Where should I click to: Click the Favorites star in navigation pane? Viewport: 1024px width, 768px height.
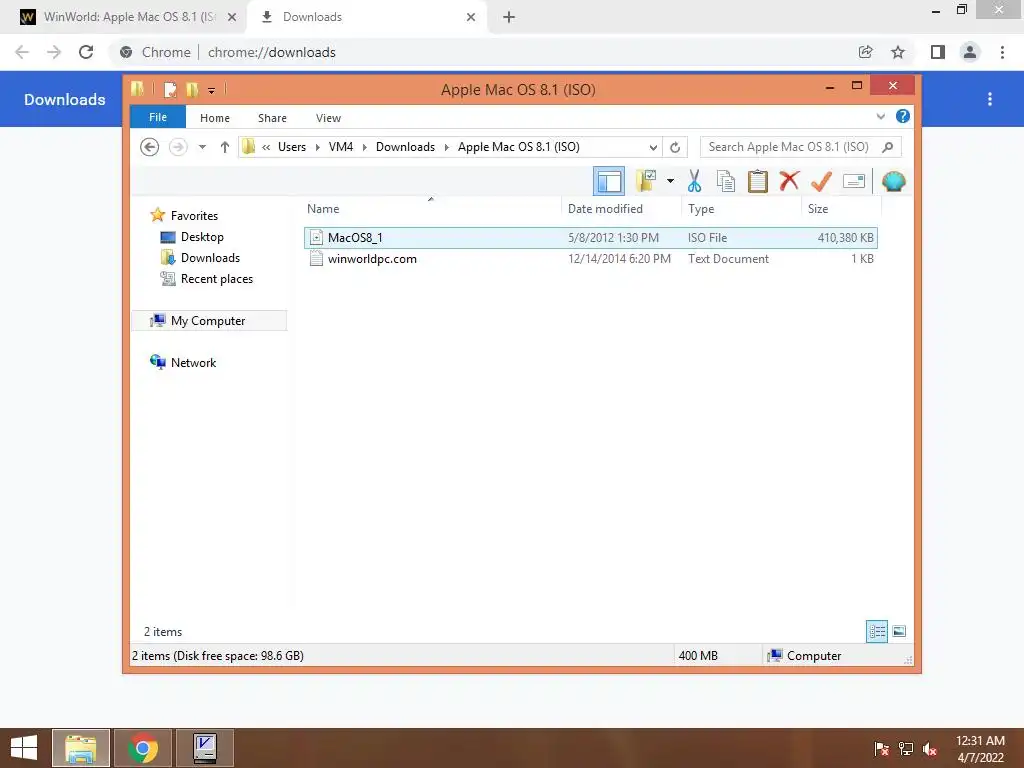click(x=157, y=215)
